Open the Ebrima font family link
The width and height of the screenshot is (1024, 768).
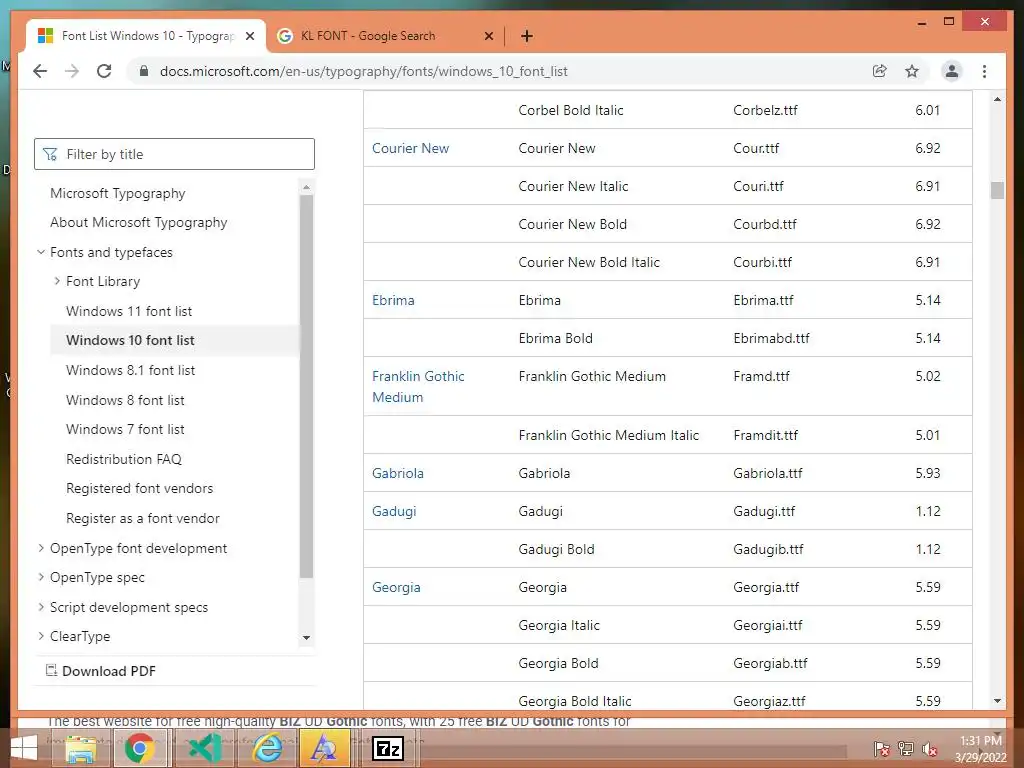click(x=393, y=300)
